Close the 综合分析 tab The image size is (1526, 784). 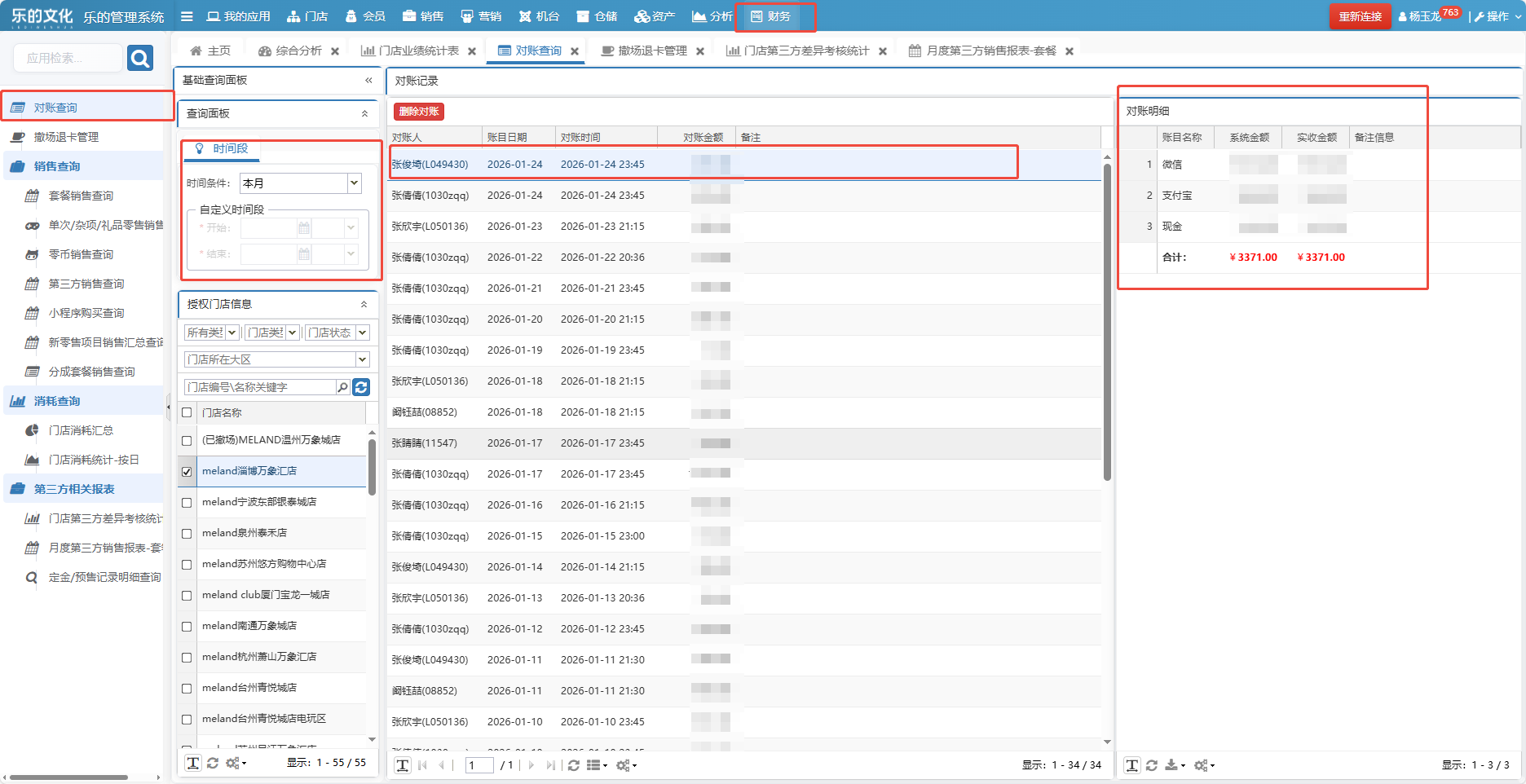tap(335, 51)
